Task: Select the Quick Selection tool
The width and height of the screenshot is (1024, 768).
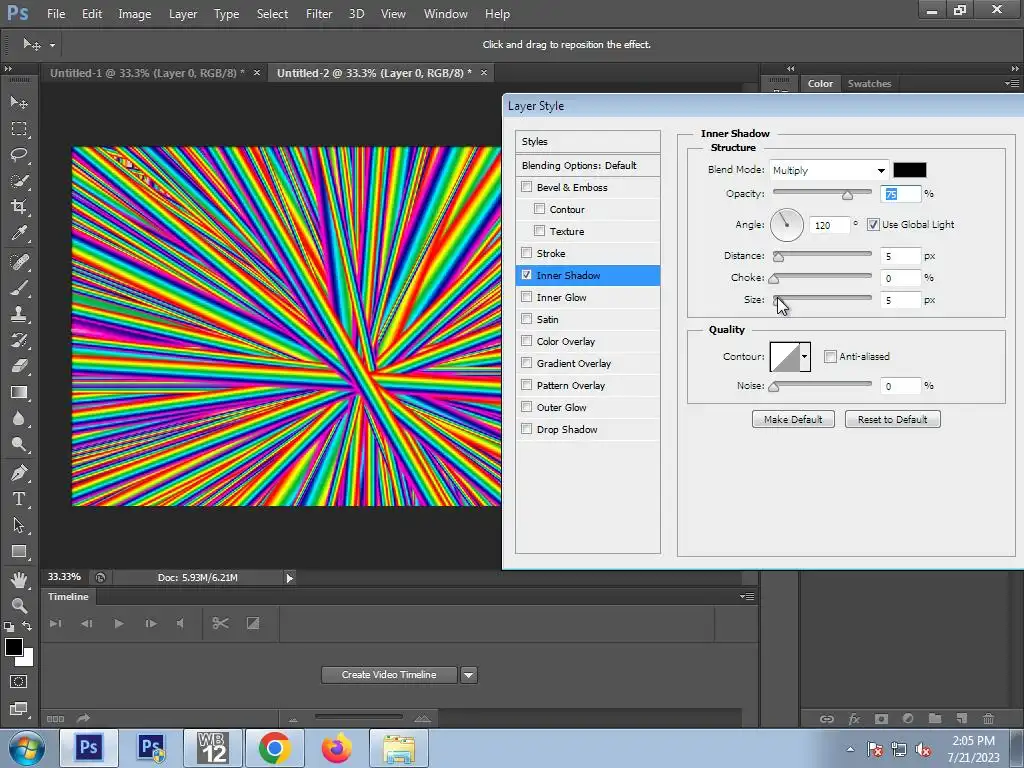Action: click(x=19, y=182)
